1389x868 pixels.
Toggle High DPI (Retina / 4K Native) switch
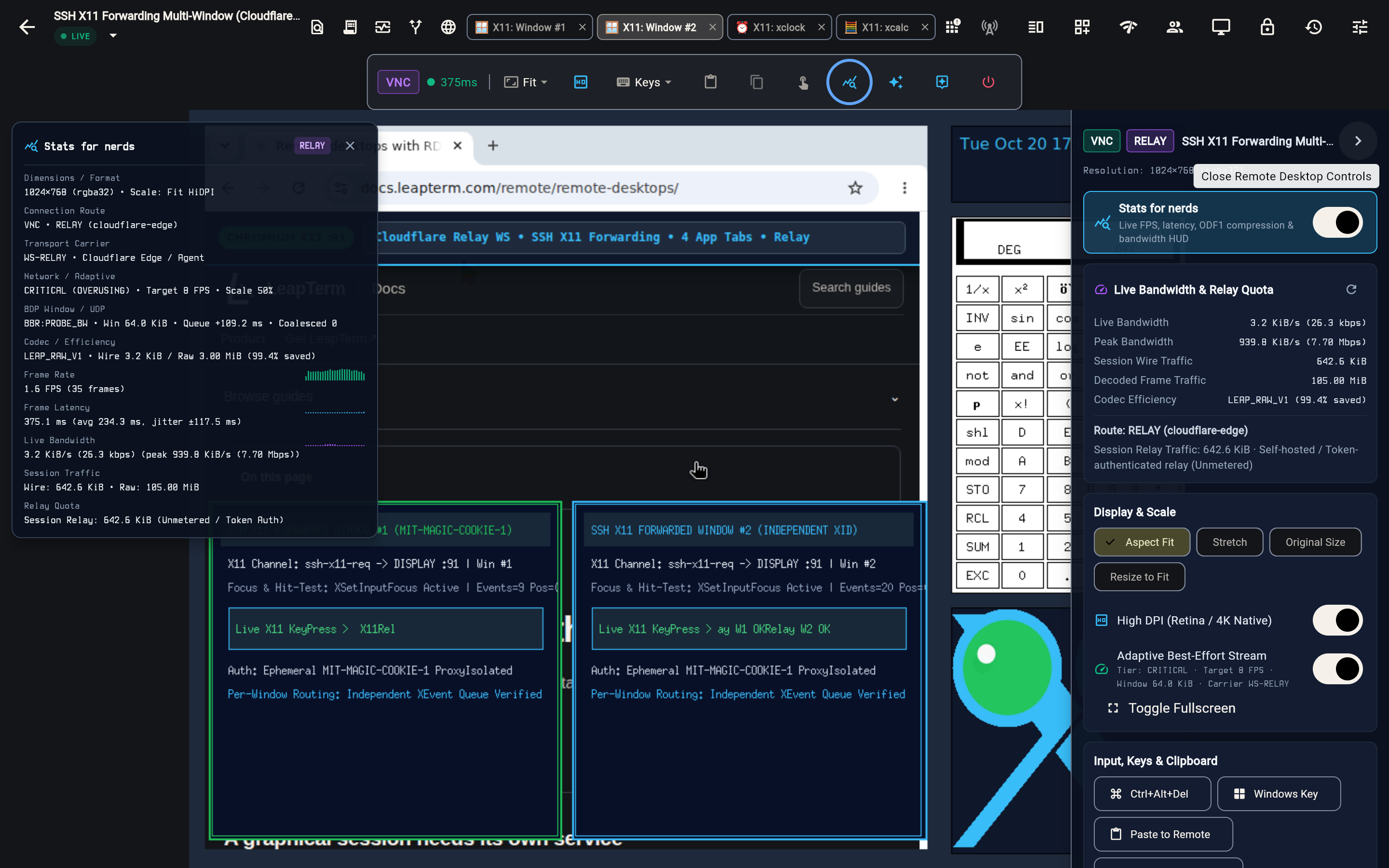1337,620
